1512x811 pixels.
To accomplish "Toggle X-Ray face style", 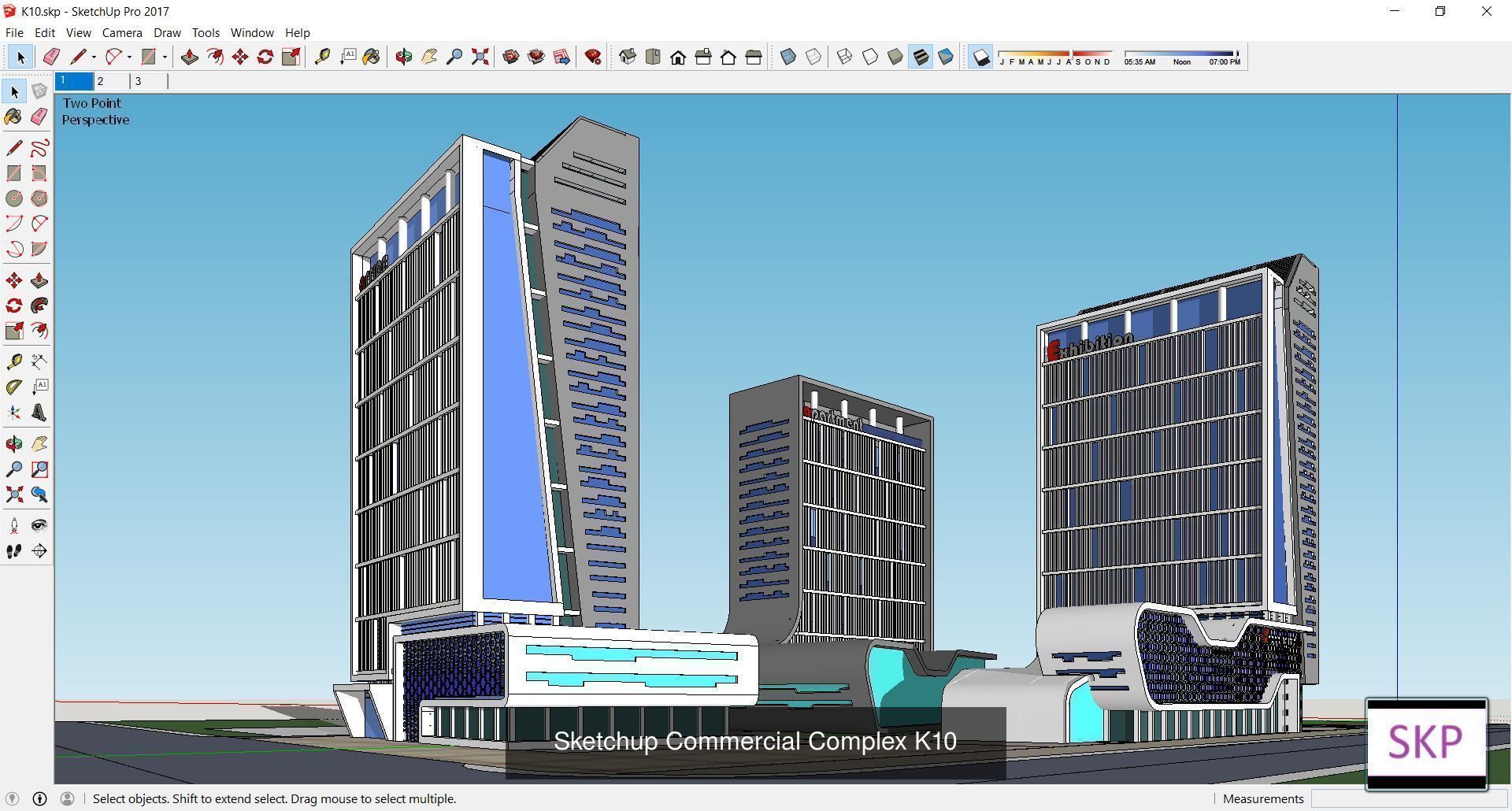I will 788,57.
